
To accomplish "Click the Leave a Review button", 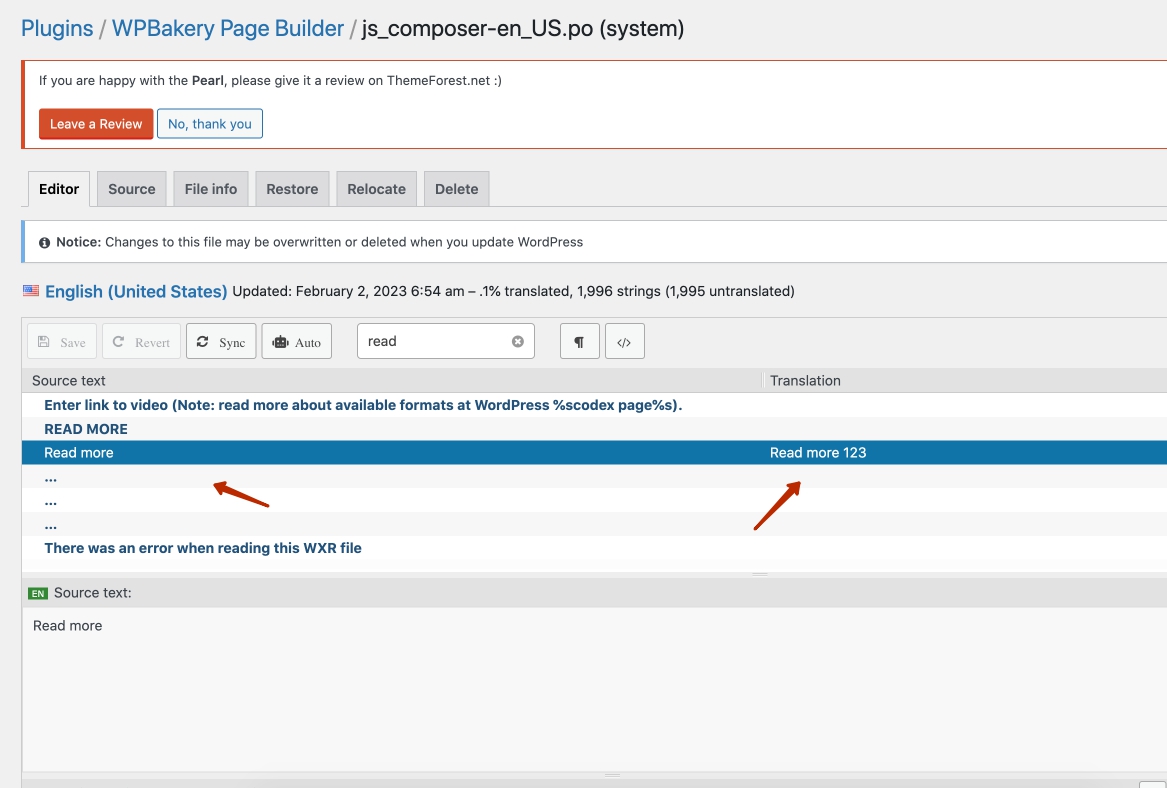I will [x=96, y=124].
